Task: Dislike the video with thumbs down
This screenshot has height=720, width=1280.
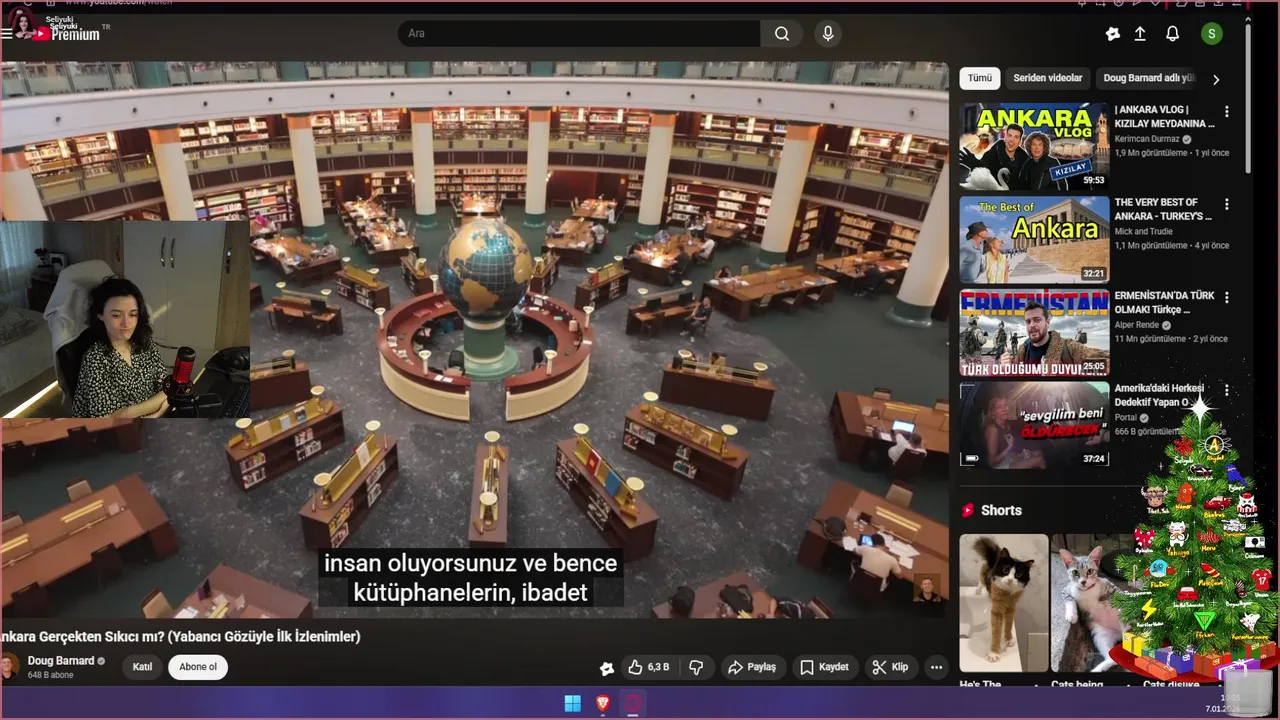Action: 697,667
